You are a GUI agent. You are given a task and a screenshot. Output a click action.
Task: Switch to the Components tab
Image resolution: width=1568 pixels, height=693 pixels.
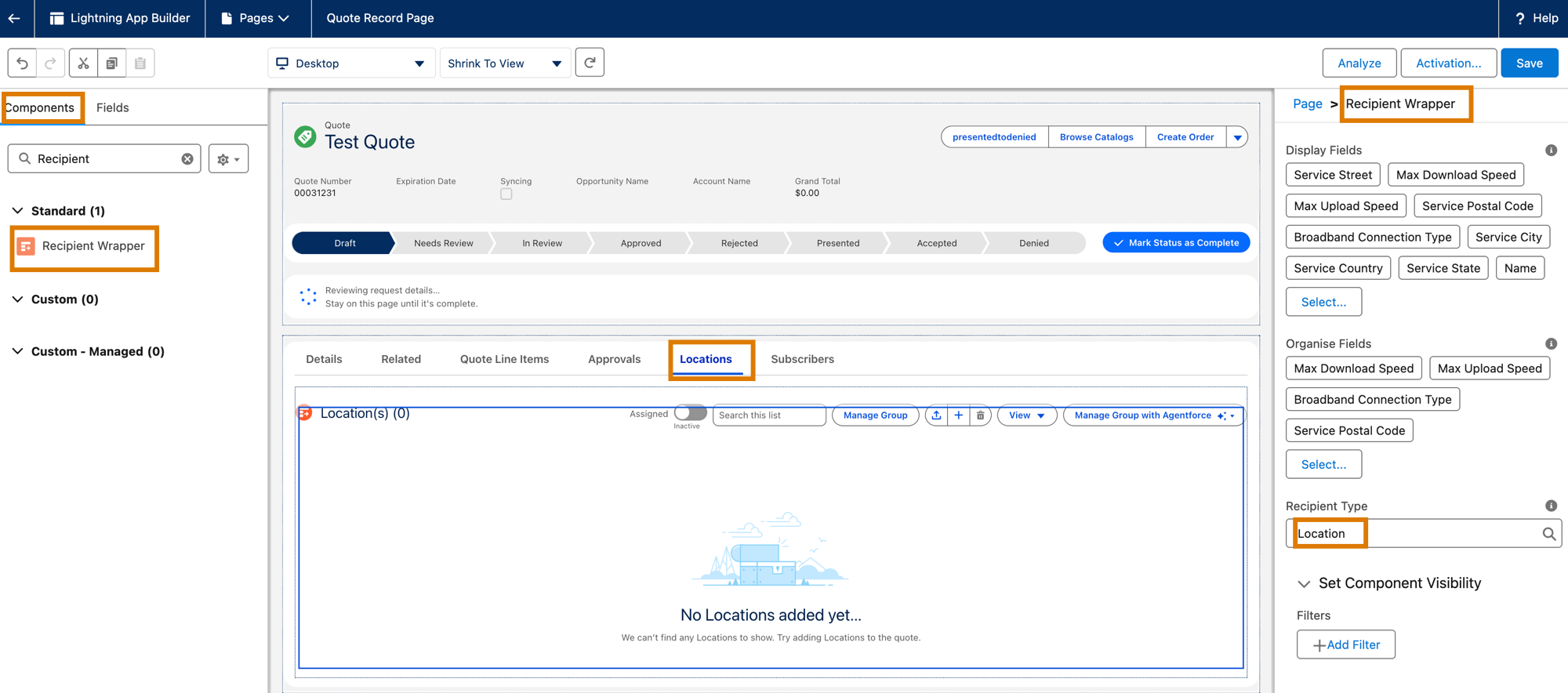tap(40, 107)
